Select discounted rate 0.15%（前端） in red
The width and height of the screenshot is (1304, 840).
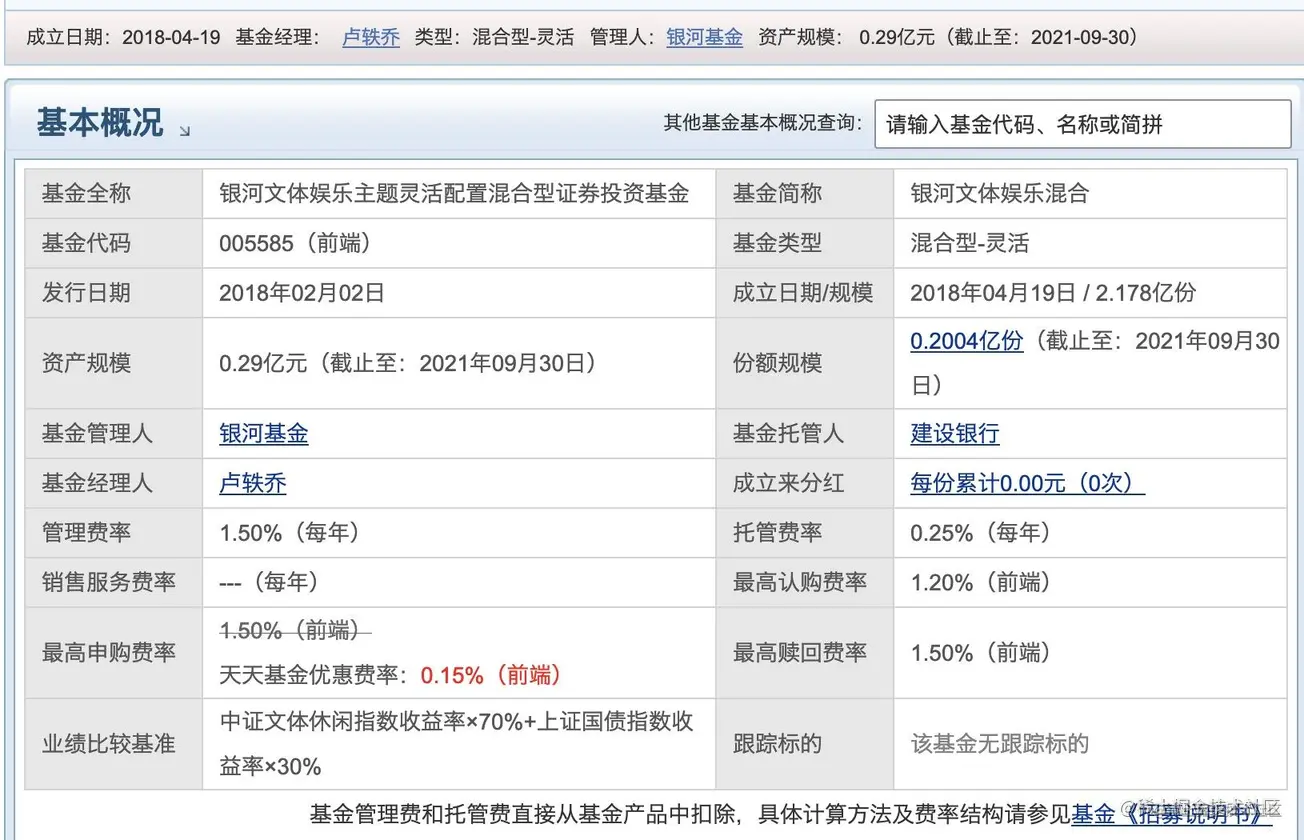tap(491, 675)
